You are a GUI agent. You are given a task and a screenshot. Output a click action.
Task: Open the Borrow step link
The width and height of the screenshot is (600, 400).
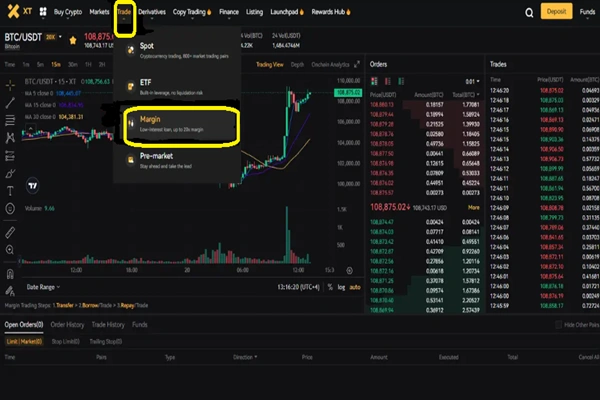point(90,305)
